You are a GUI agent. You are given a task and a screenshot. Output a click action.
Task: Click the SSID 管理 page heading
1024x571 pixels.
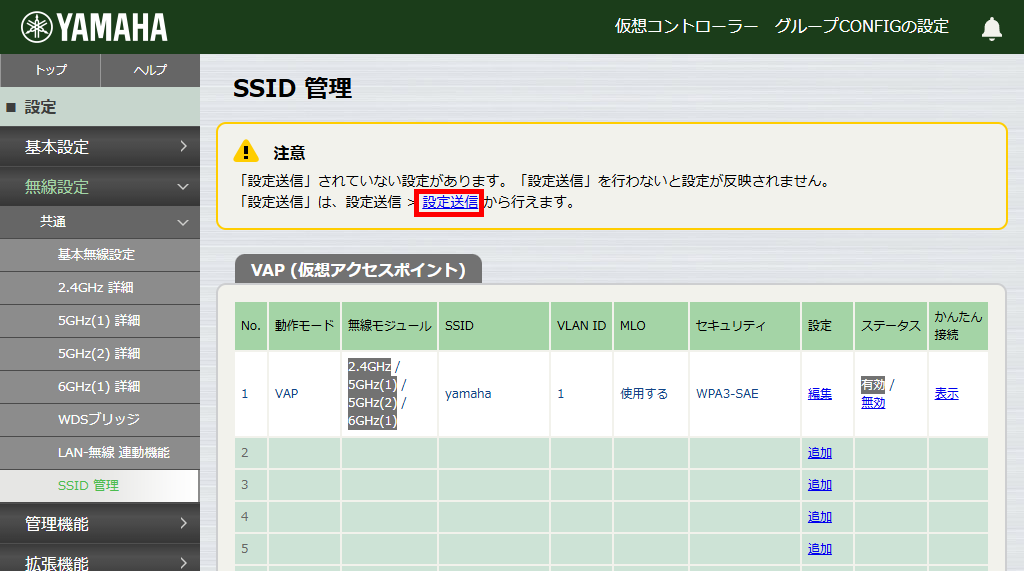pos(293,88)
